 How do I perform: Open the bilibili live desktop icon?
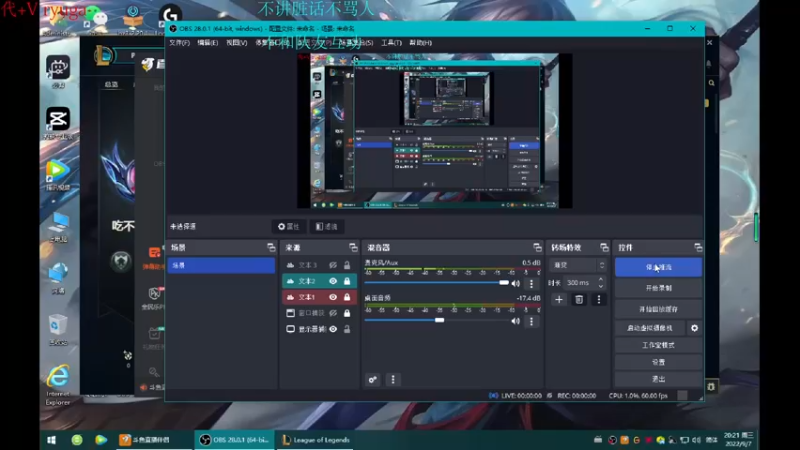pos(58,71)
